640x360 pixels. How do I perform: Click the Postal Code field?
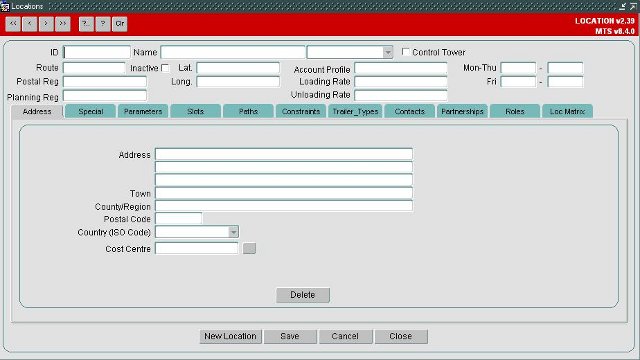[179, 218]
